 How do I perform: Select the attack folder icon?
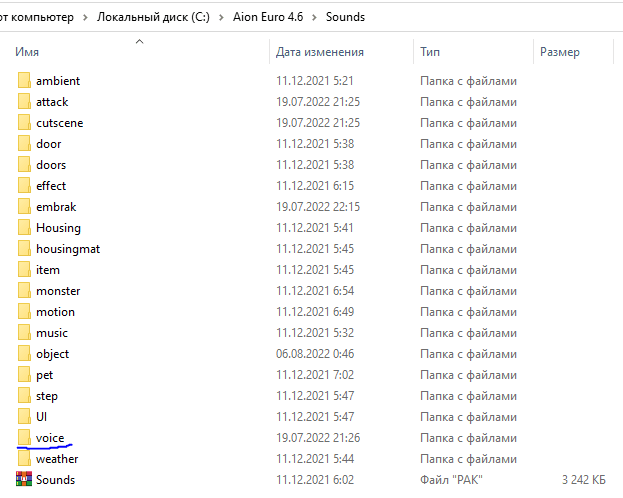25,102
